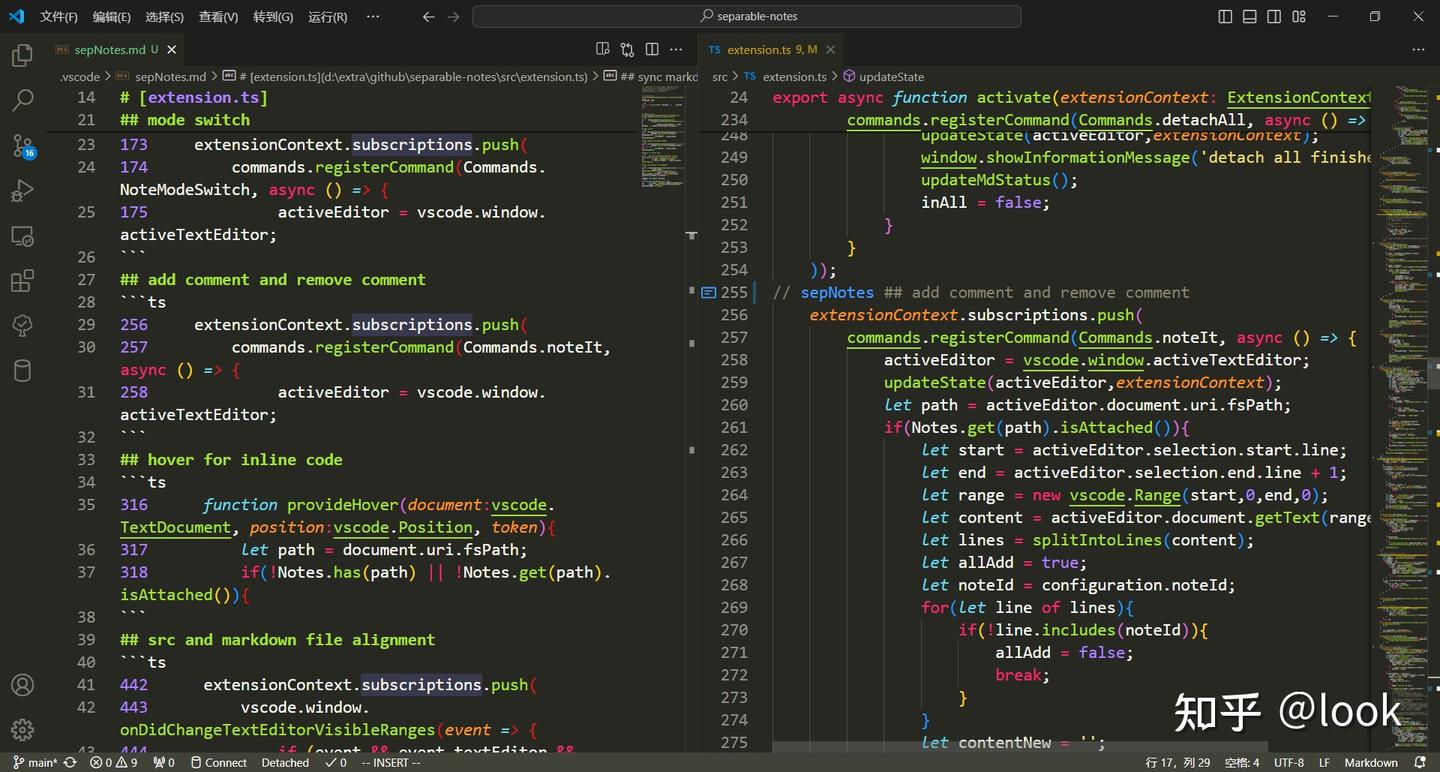Screen dimensions: 1440x772
Task: Switch to the extension.ts tab
Action: (760, 49)
